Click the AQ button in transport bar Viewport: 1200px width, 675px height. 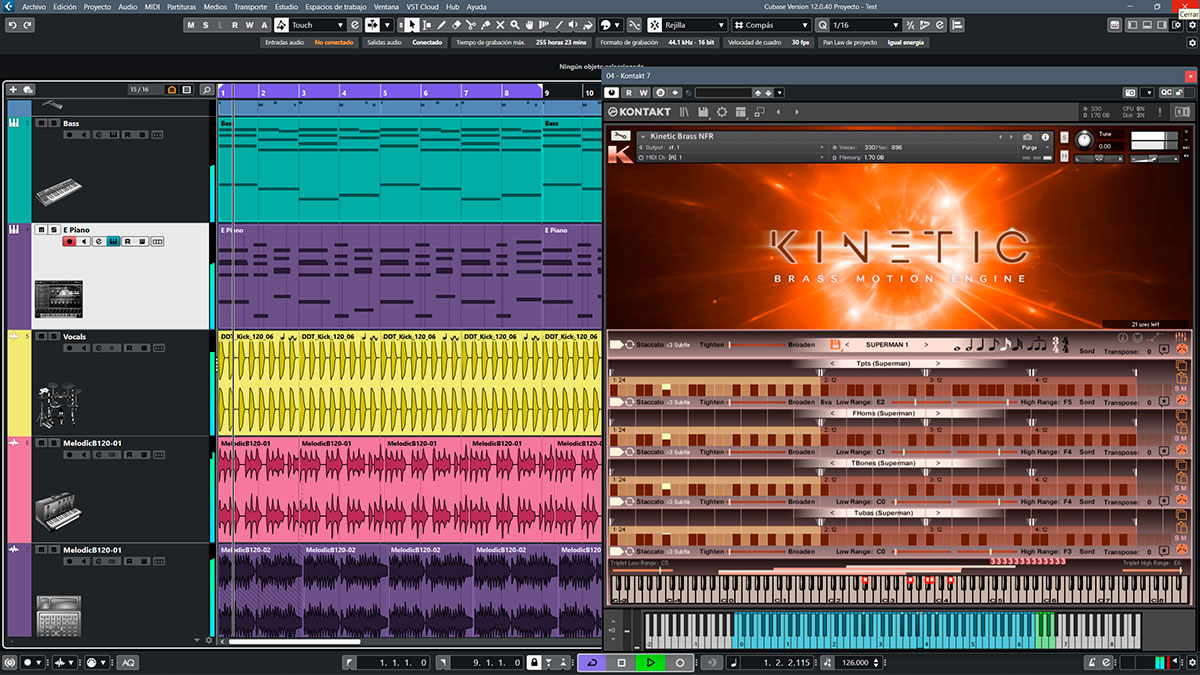point(128,663)
